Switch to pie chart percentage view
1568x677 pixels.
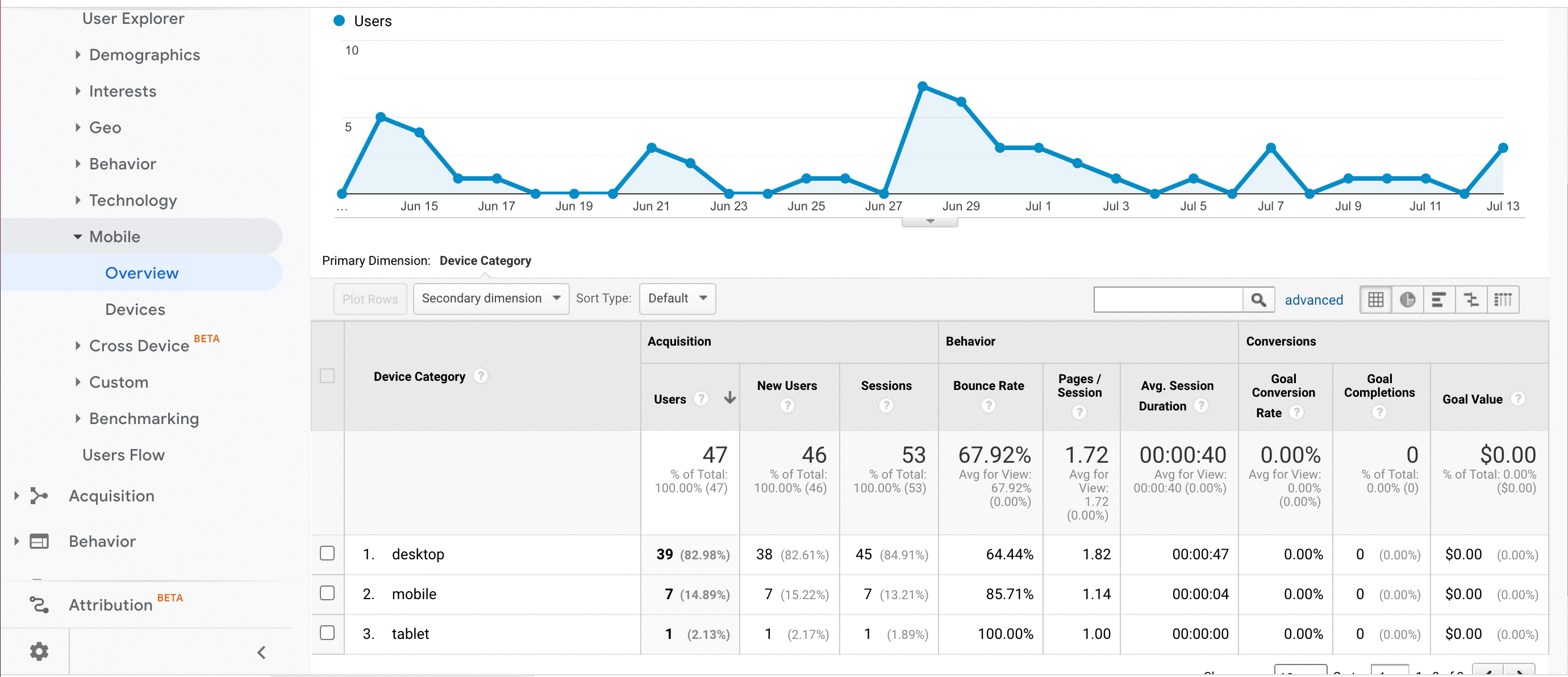(1407, 300)
